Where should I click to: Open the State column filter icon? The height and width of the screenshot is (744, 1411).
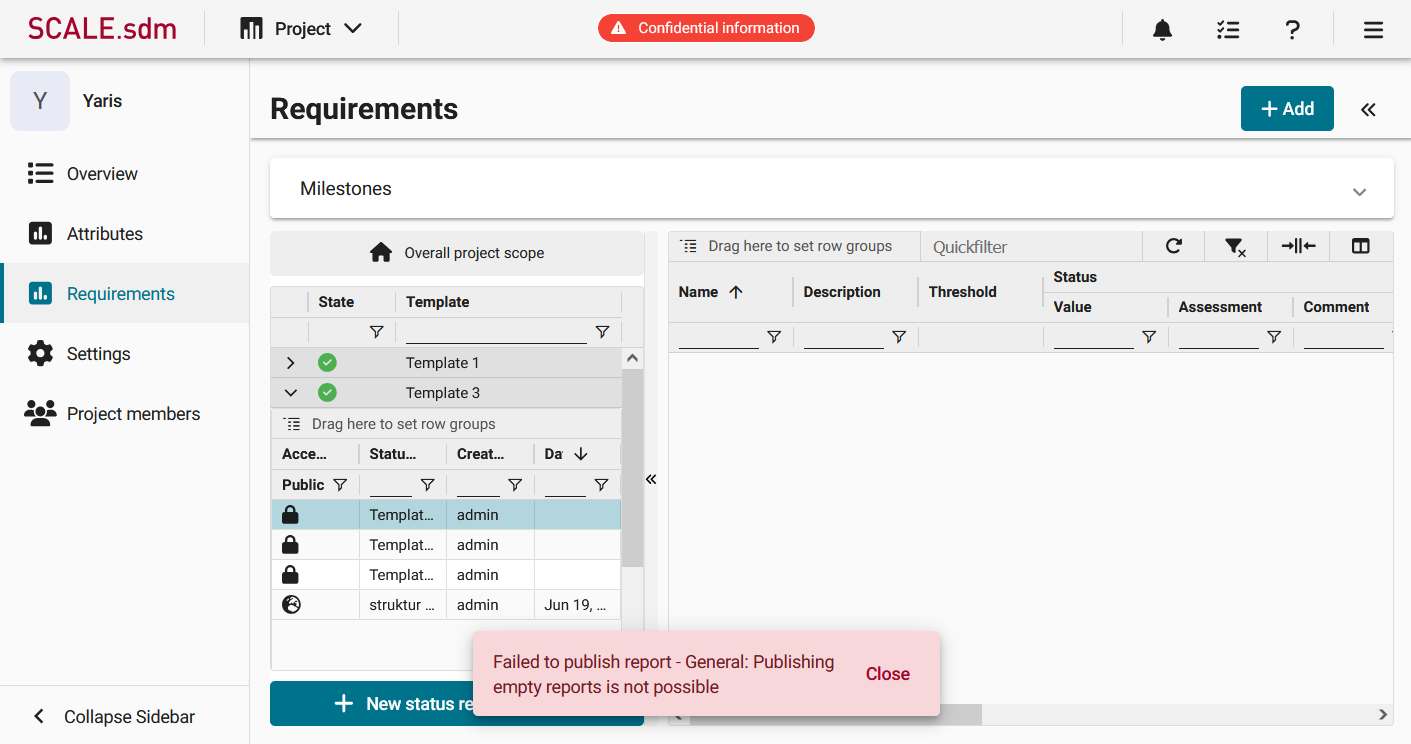click(x=376, y=332)
